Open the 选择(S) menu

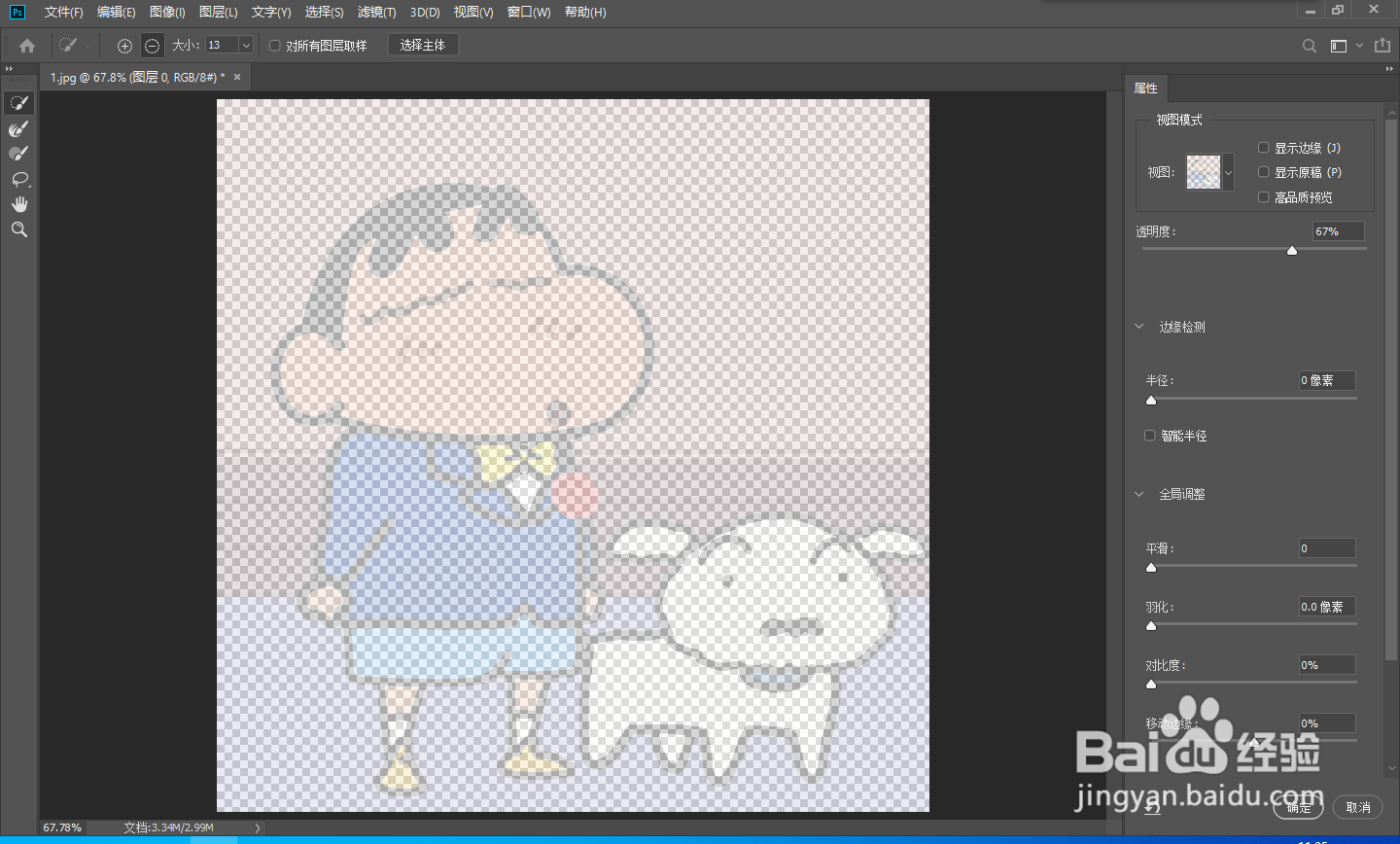(x=324, y=12)
